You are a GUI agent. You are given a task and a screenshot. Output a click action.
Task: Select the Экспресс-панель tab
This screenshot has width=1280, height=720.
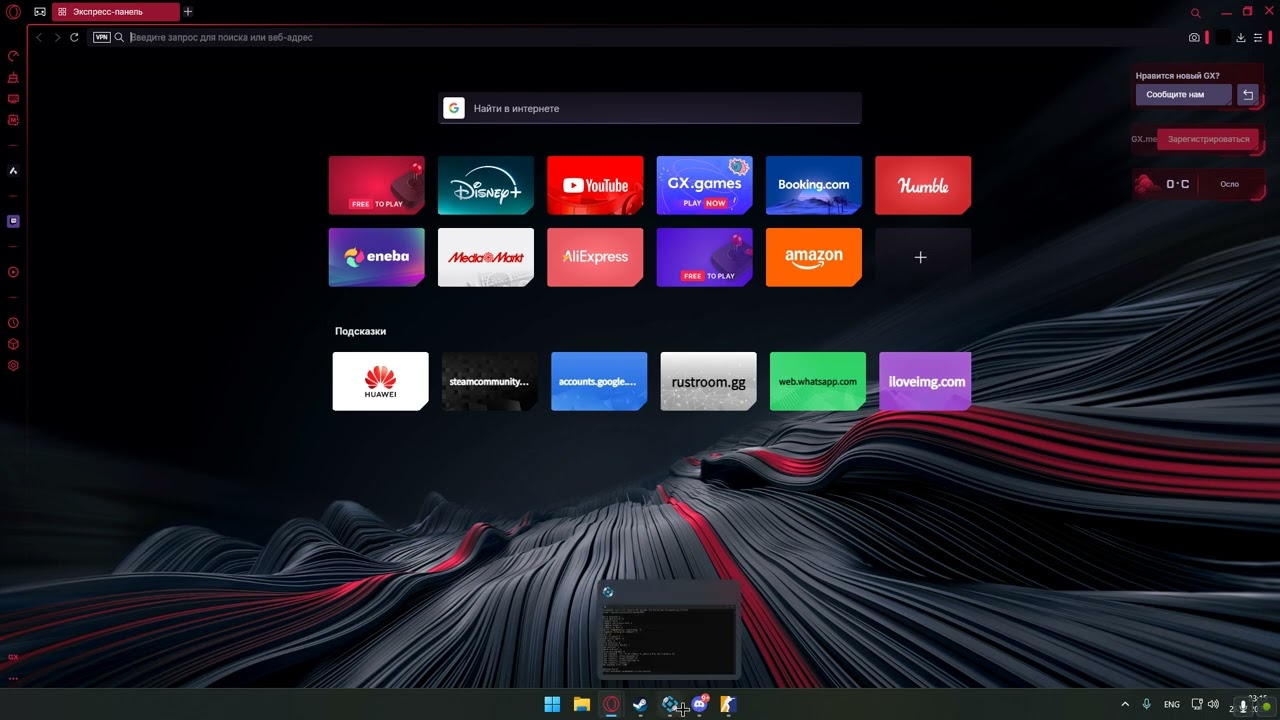coord(115,12)
